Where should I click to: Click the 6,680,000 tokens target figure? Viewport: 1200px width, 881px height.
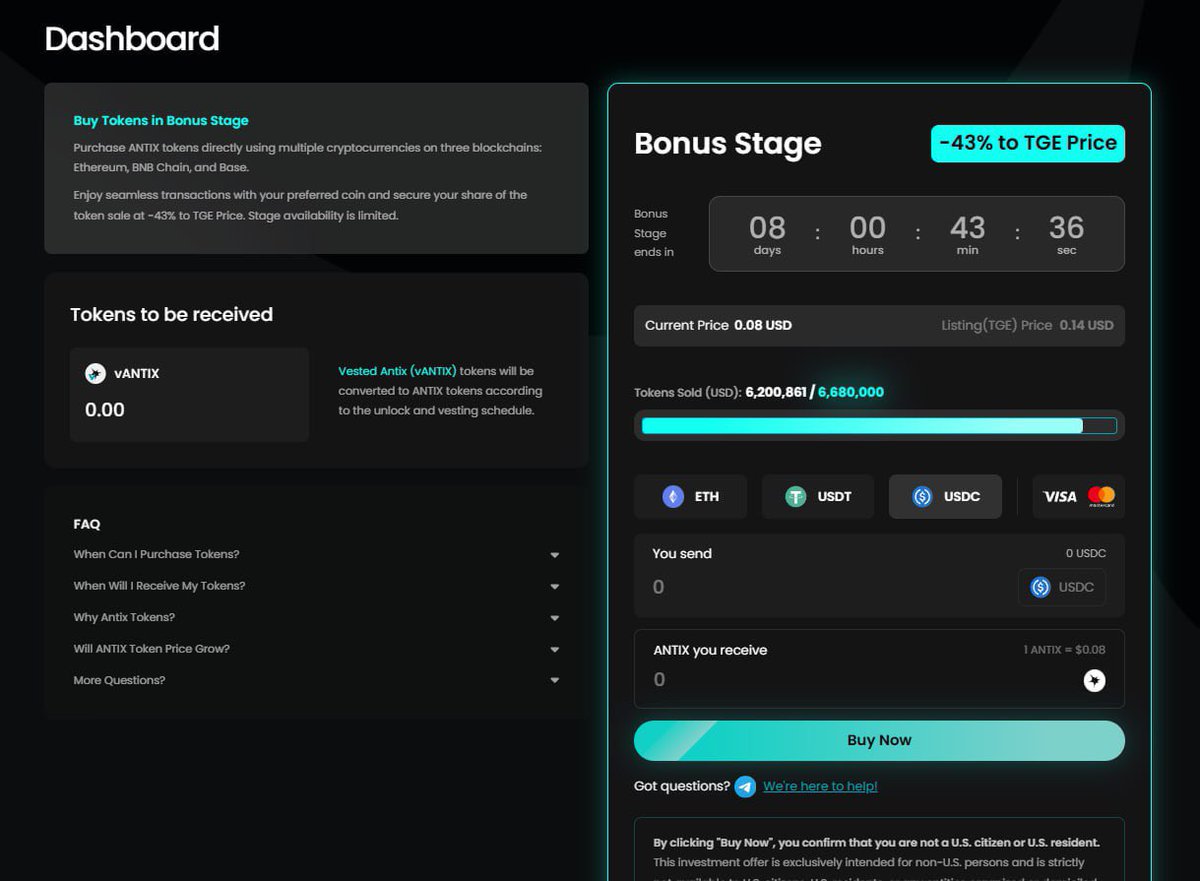tap(851, 392)
